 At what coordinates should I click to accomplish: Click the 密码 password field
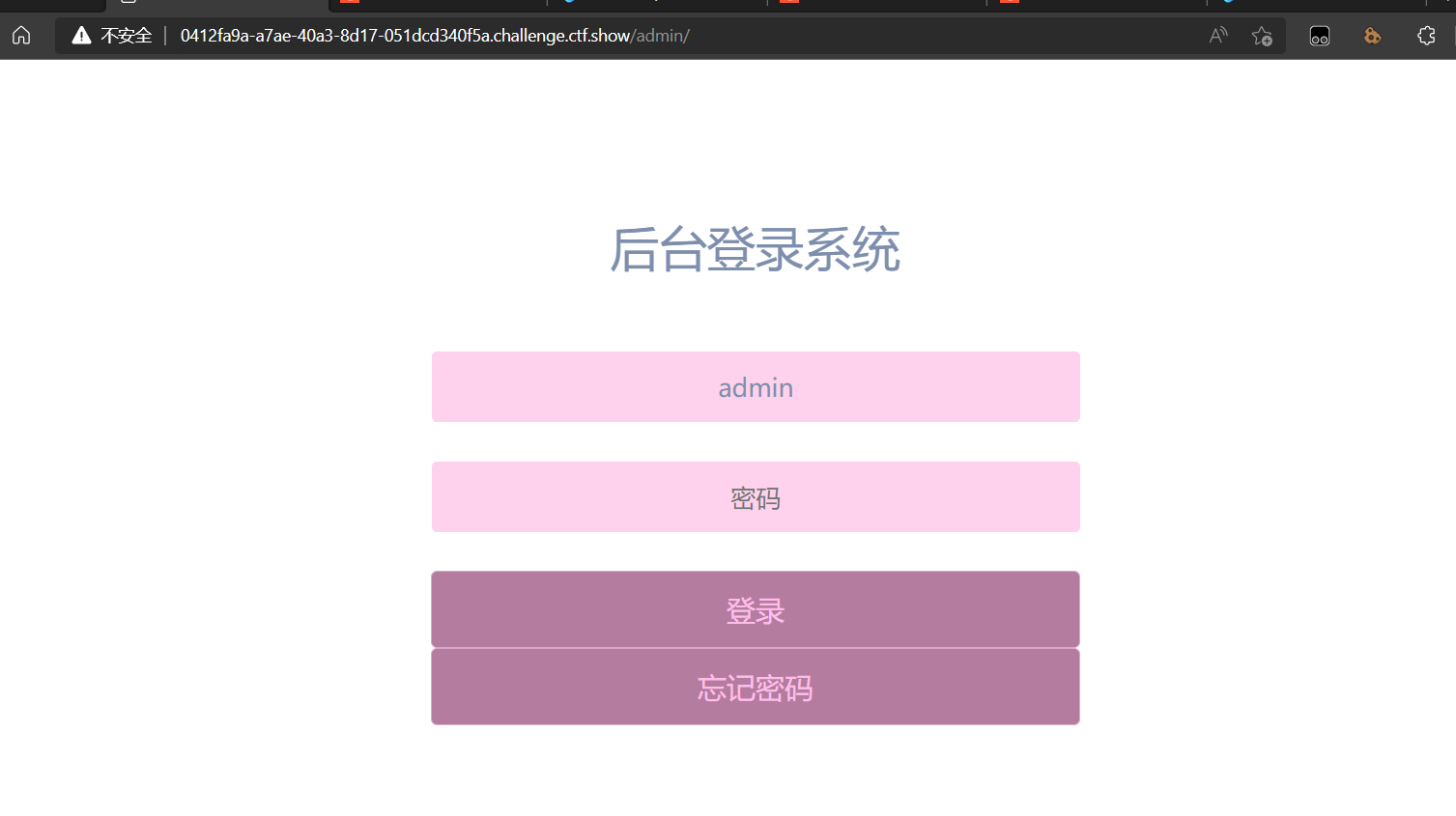click(756, 497)
